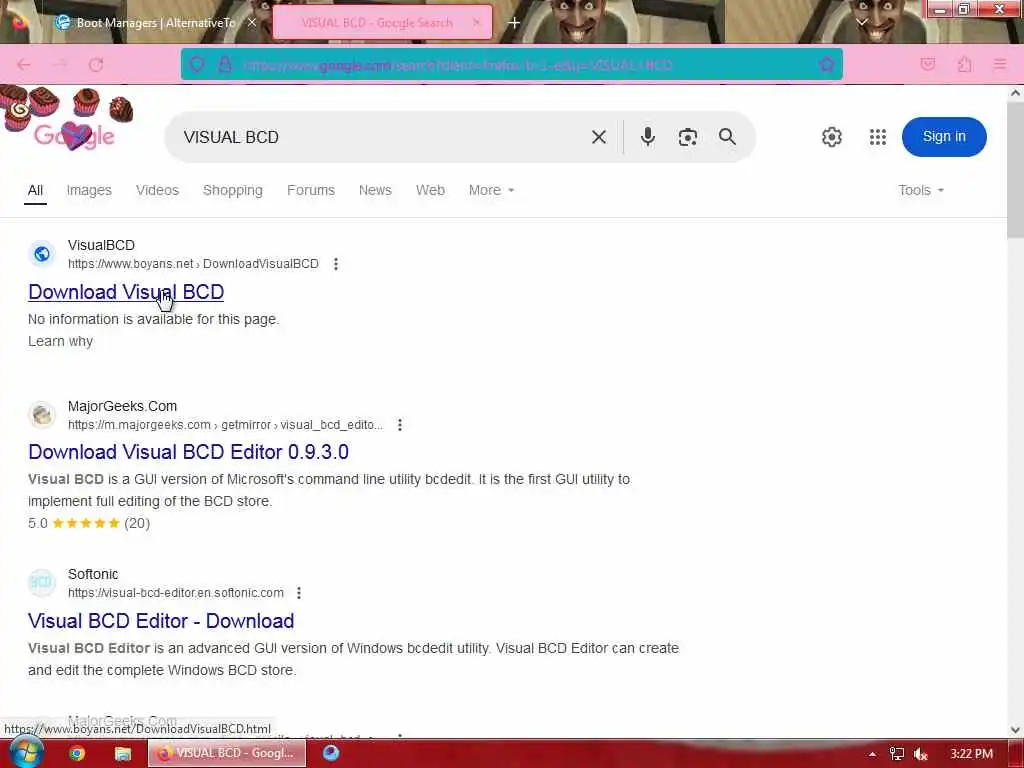This screenshot has height=768, width=1024.
Task: Open more options for Softonic result
Action: (x=298, y=593)
